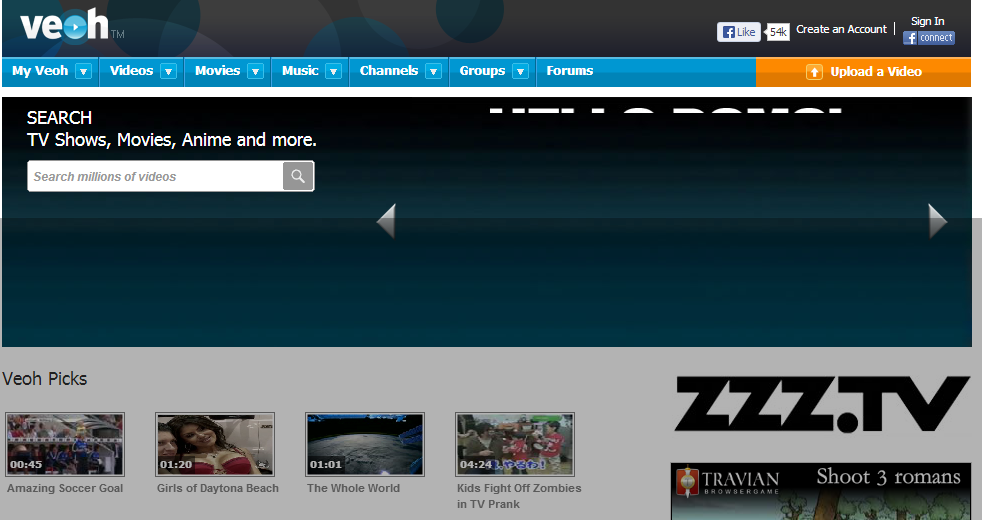982x520 pixels.
Task: Open the My Veoh menu
Action: point(40,71)
